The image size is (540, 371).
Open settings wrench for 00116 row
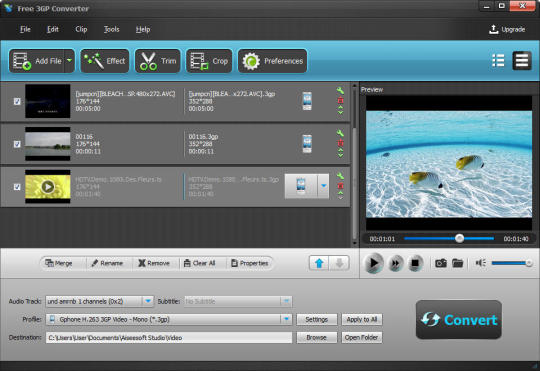click(340, 133)
